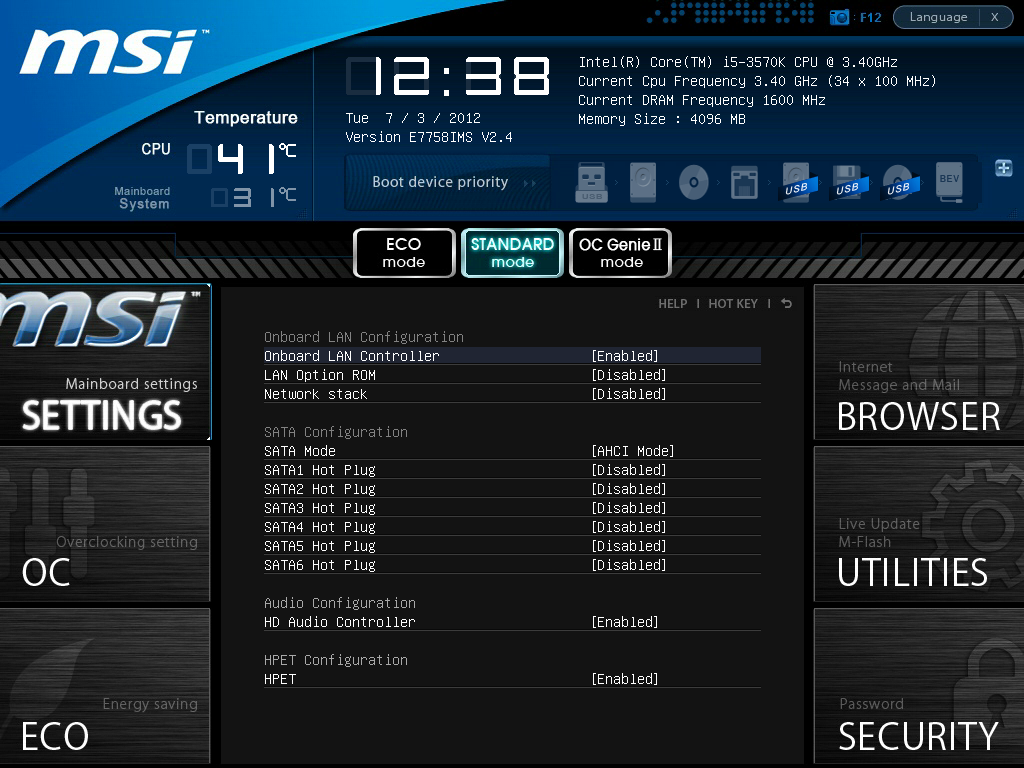The image size is (1024, 768).
Task: Change SATA1 Hot Plug value
Action: [628, 470]
